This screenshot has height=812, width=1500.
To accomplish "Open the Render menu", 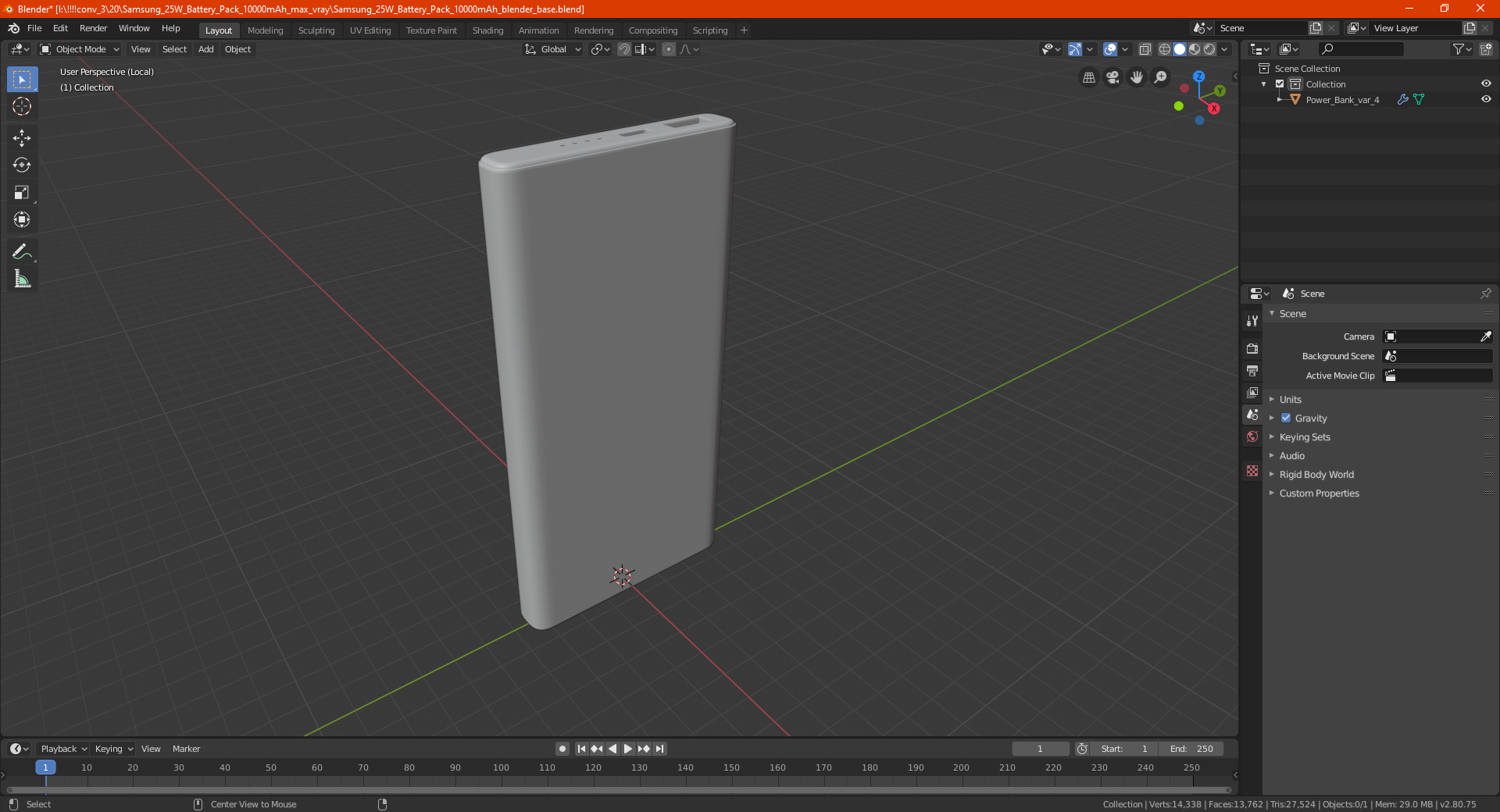I will (x=93, y=28).
